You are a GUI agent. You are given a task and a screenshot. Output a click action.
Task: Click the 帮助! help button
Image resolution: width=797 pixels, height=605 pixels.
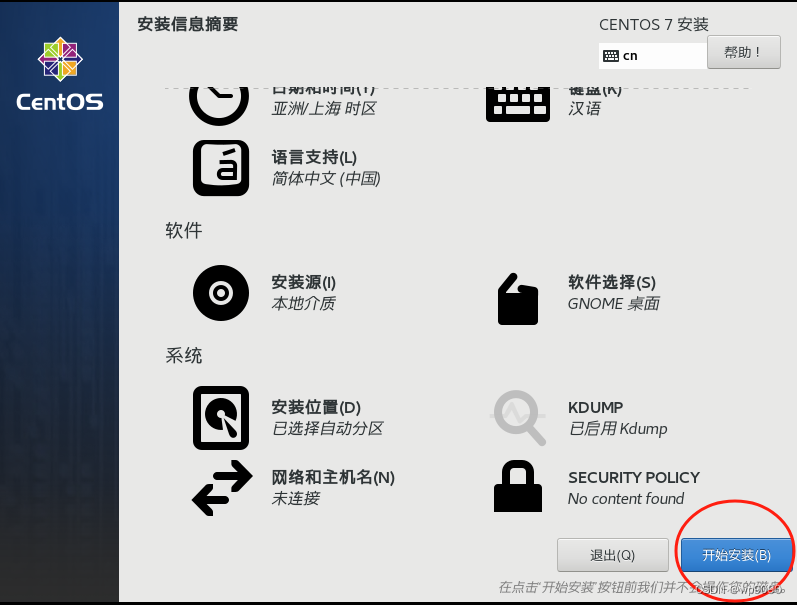coord(744,52)
